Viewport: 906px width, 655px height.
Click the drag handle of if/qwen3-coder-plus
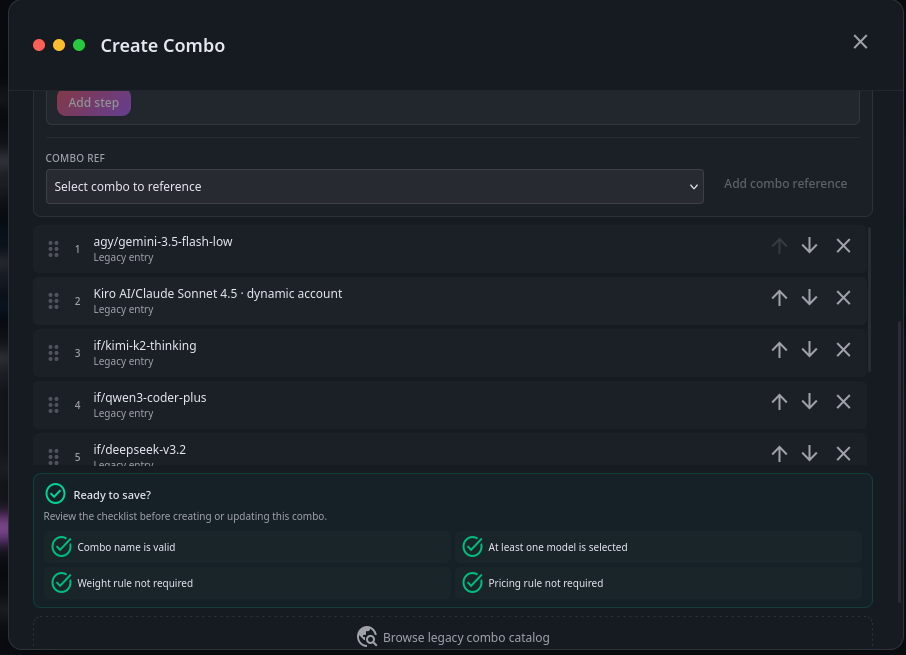(53, 405)
